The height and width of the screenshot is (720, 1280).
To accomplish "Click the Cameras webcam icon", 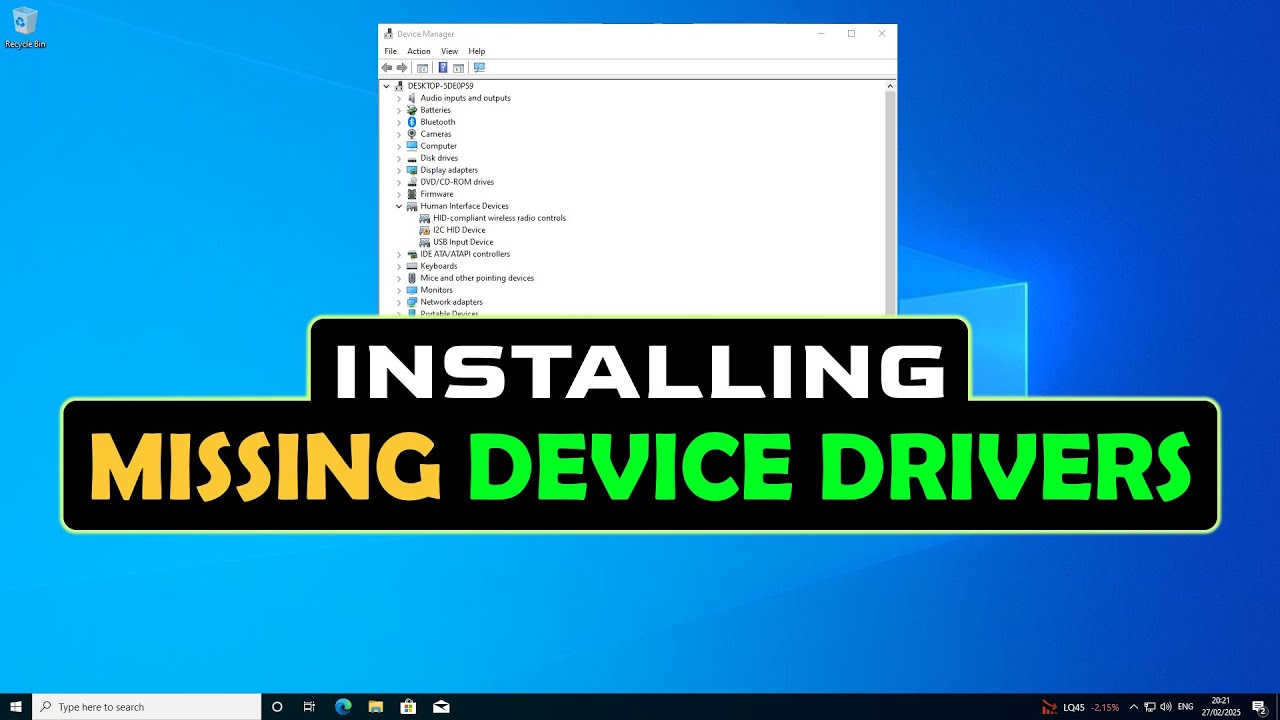I will point(412,134).
